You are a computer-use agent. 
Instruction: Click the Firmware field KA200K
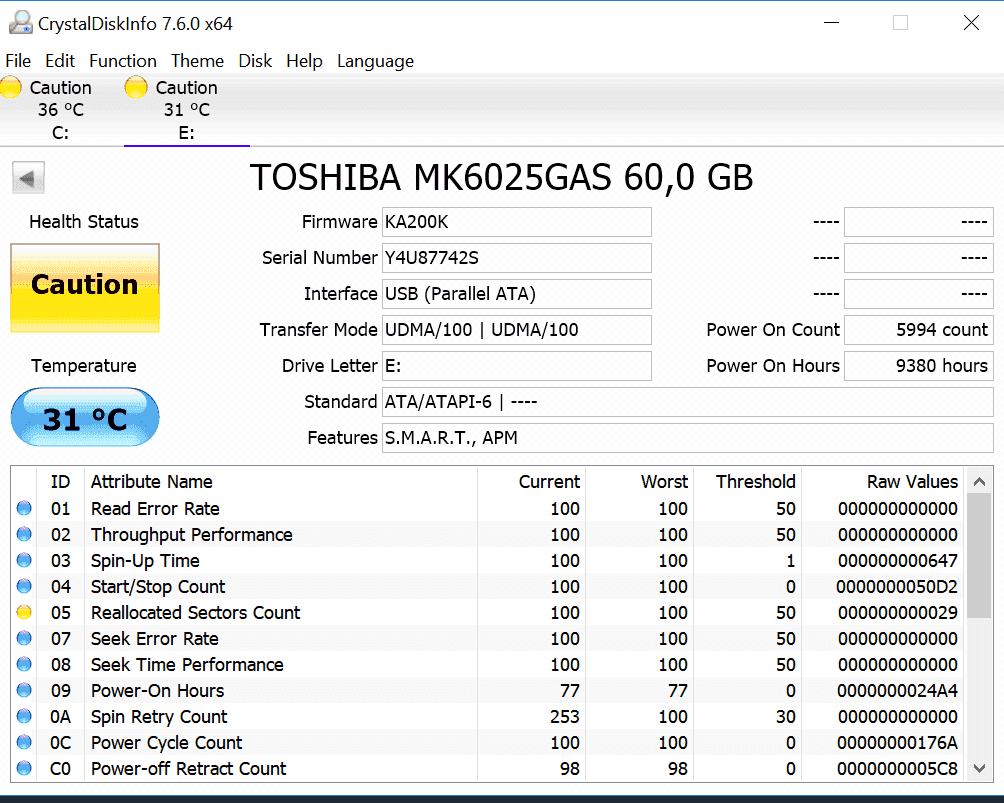(x=517, y=222)
